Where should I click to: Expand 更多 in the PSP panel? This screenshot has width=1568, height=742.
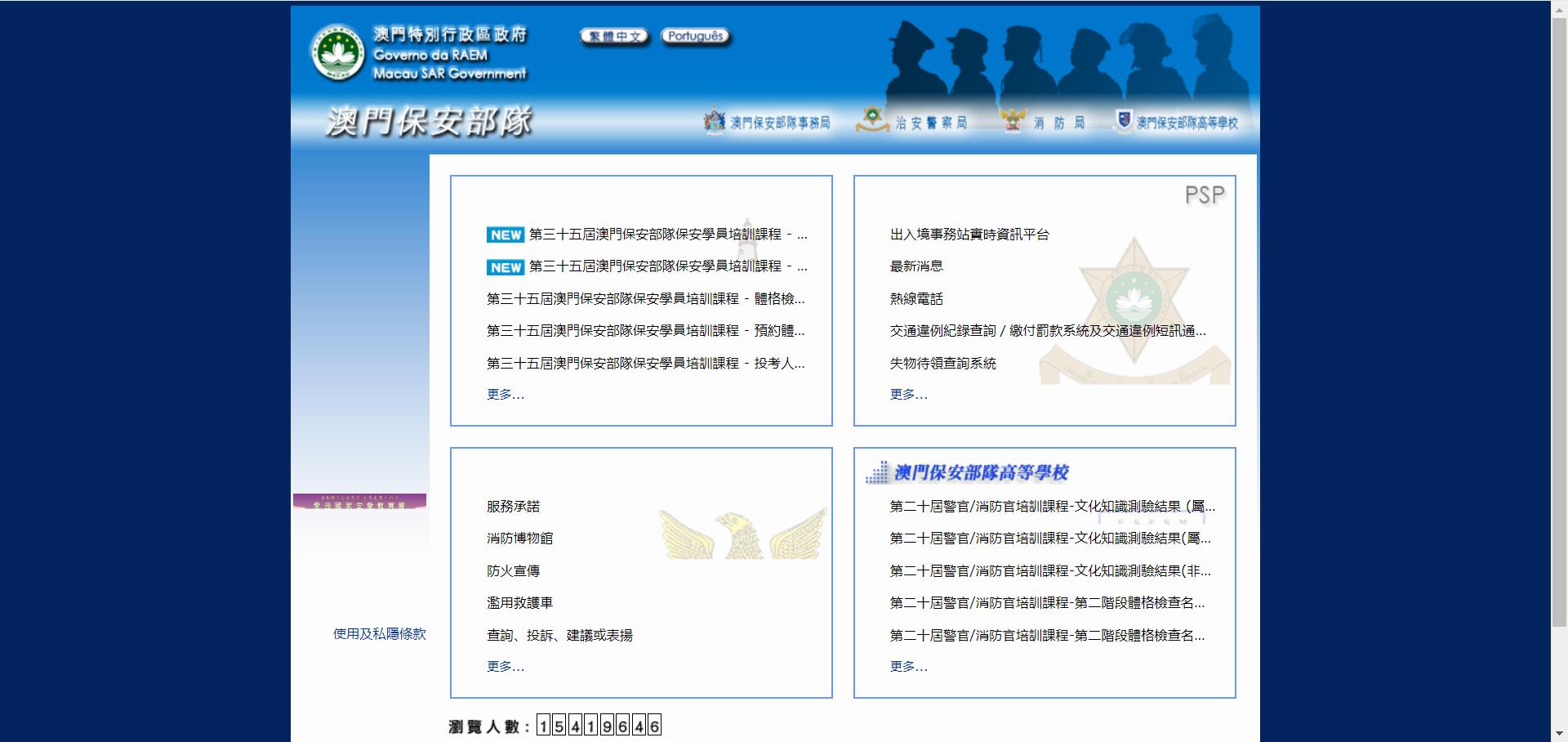[908, 395]
